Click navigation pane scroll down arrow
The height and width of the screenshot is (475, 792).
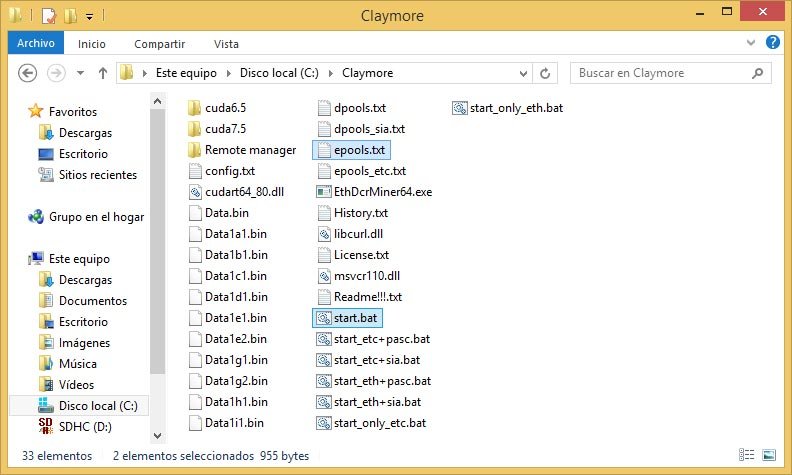(x=158, y=436)
